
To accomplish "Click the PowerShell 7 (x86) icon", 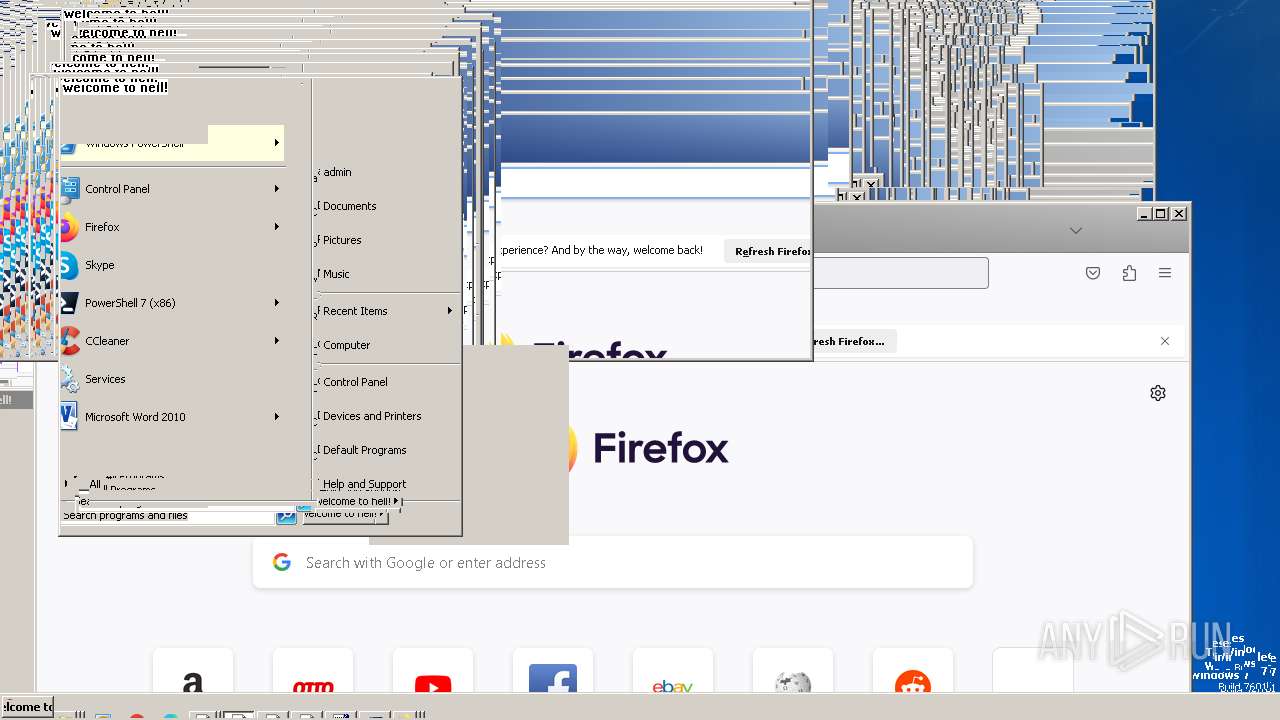I will tap(69, 303).
